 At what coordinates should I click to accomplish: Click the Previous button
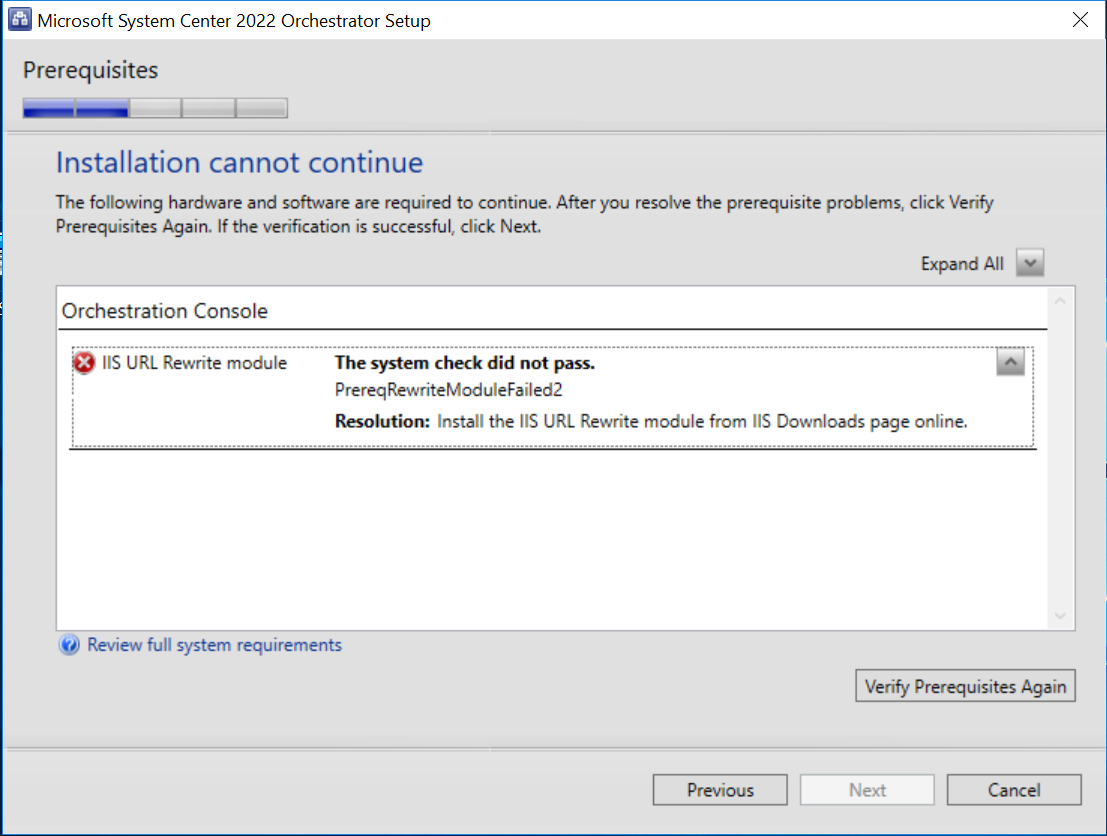coord(720,789)
